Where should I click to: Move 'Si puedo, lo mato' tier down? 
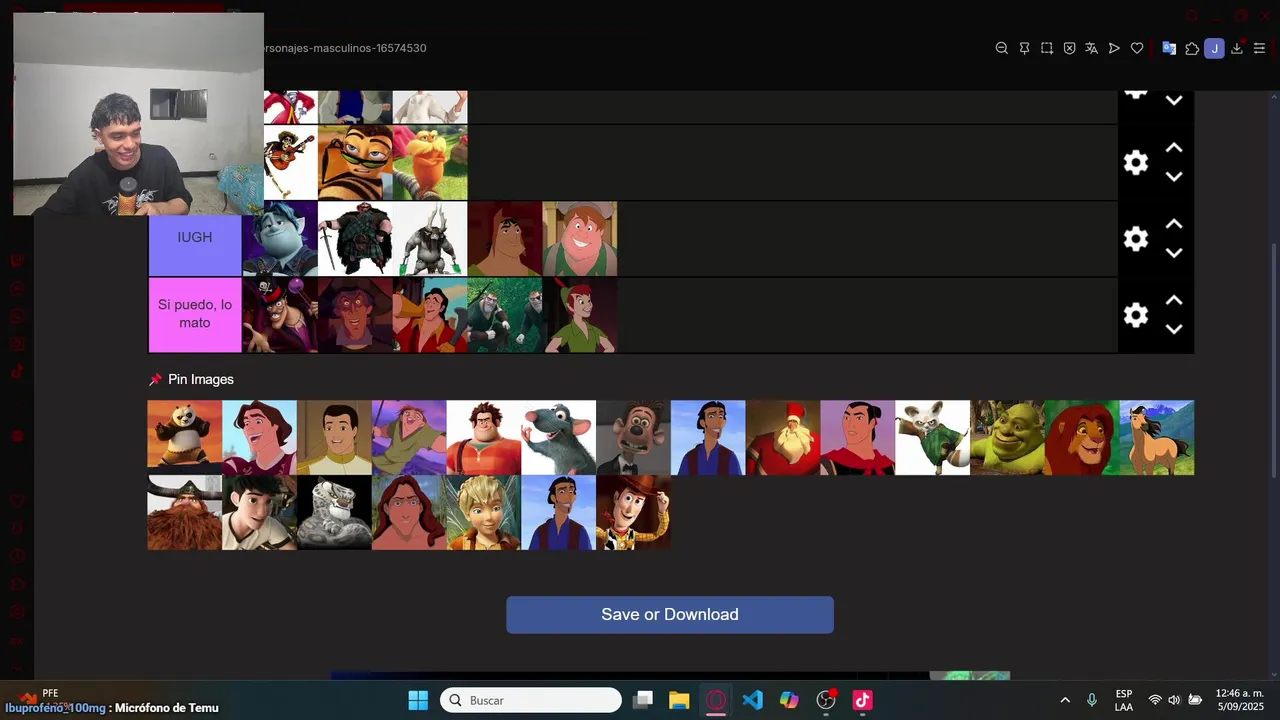click(1174, 329)
